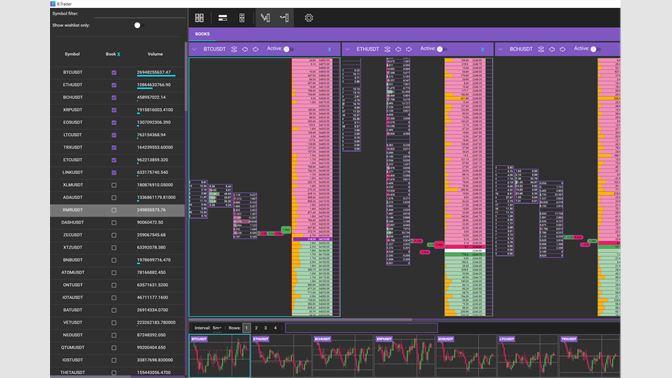Open the grid layout view icon
This screenshot has width=672, height=378.
pos(199,18)
